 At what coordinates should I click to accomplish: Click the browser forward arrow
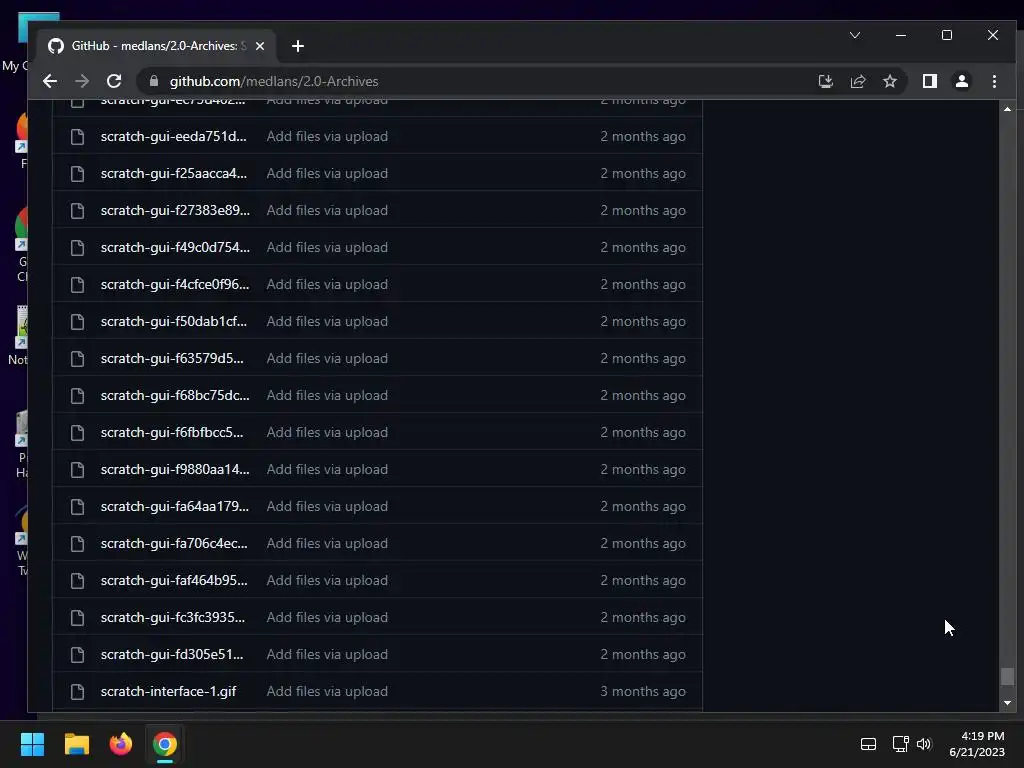[x=82, y=81]
